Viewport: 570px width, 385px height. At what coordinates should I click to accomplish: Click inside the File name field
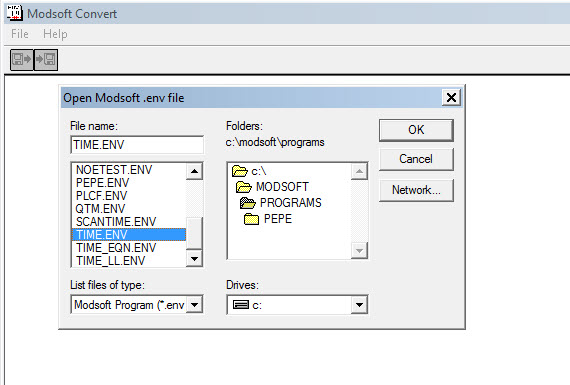pos(137,145)
